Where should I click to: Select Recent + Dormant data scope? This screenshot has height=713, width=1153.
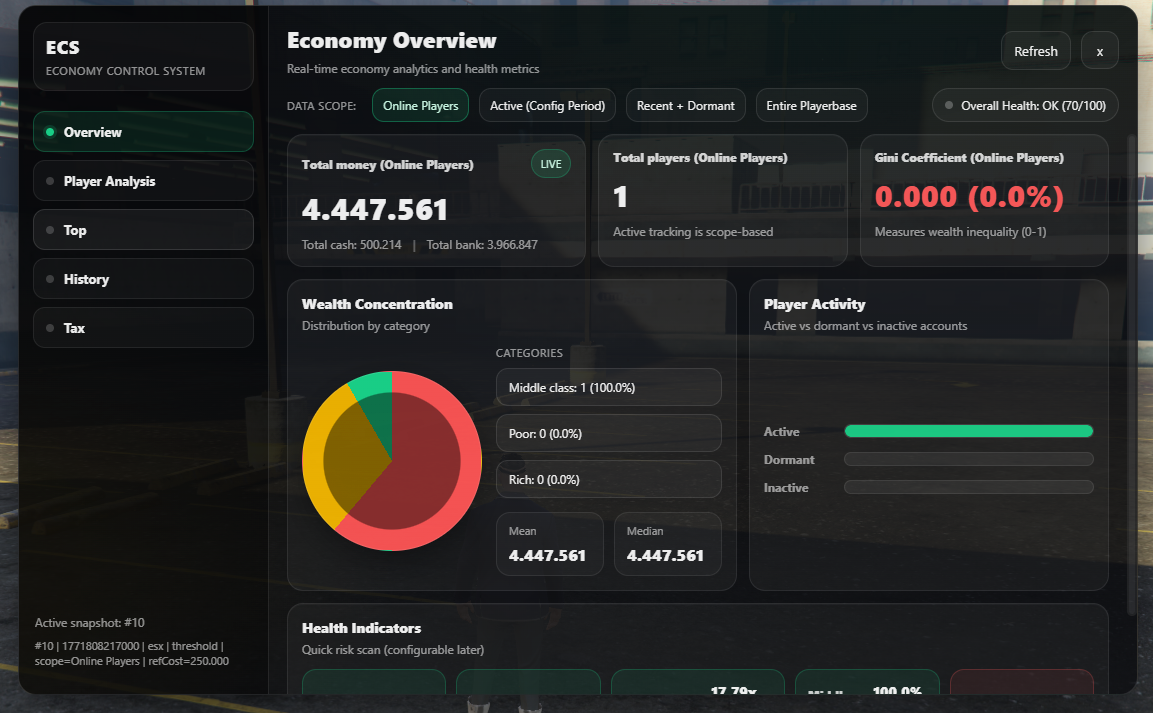(685, 105)
